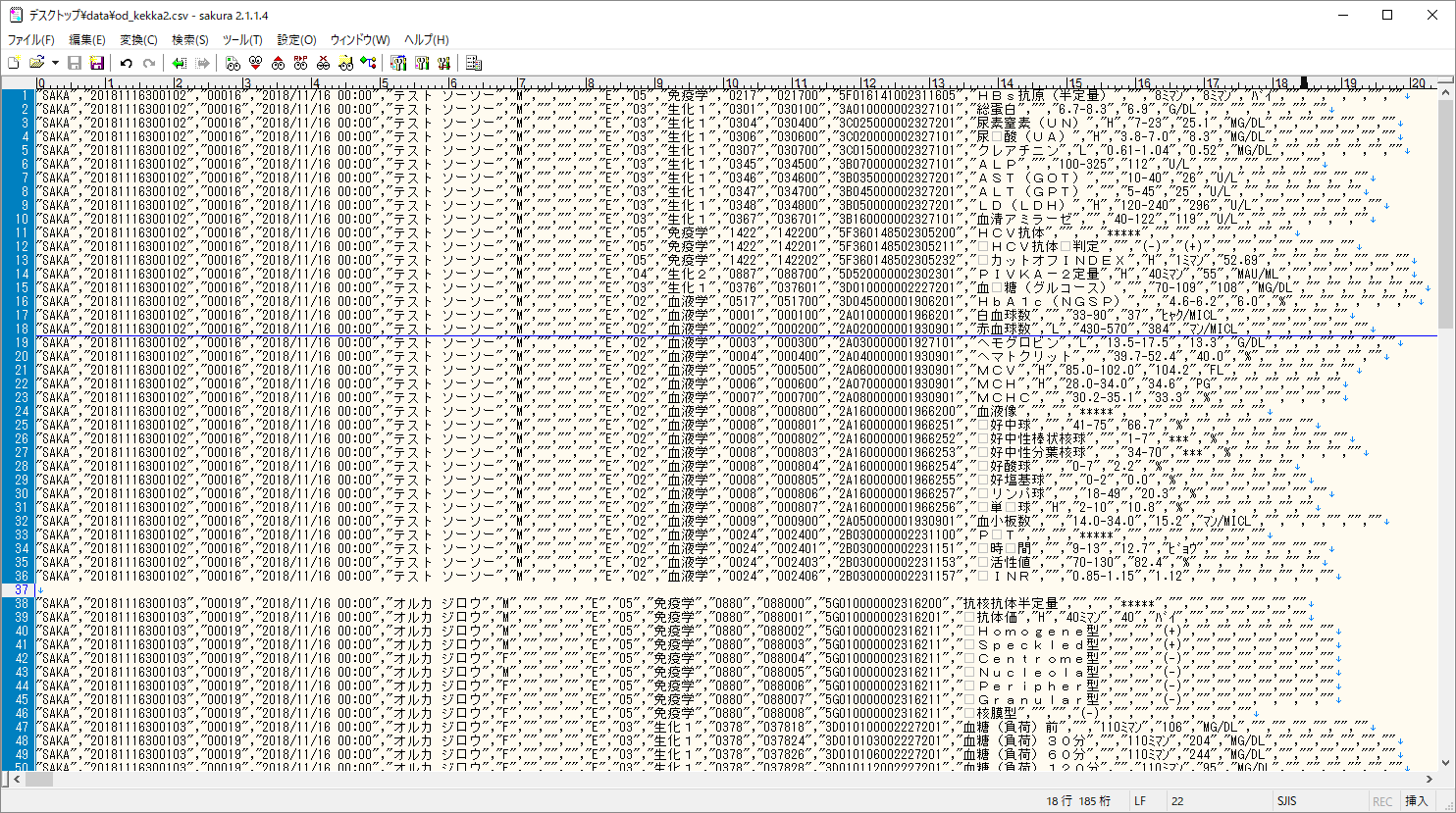Create a new file with the New icon
This screenshot has height=813, width=1456.
pyautogui.click(x=14, y=63)
